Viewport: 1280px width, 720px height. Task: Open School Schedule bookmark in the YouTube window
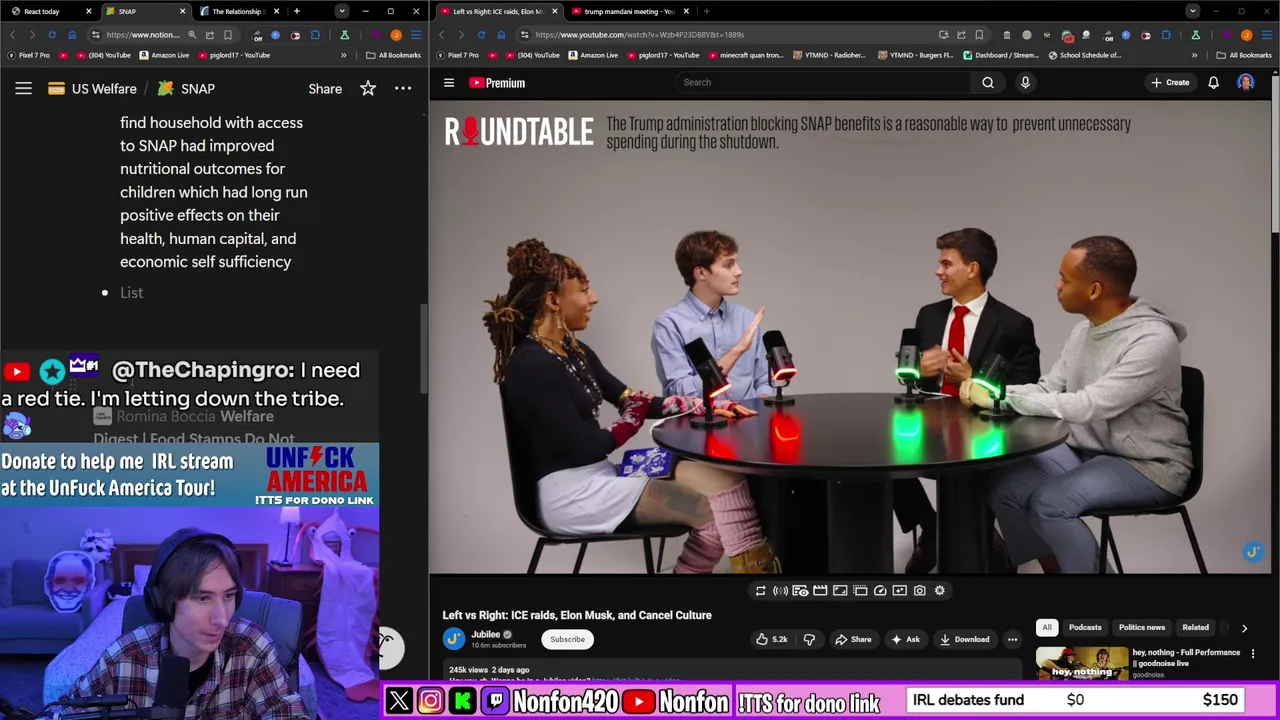coord(1084,55)
